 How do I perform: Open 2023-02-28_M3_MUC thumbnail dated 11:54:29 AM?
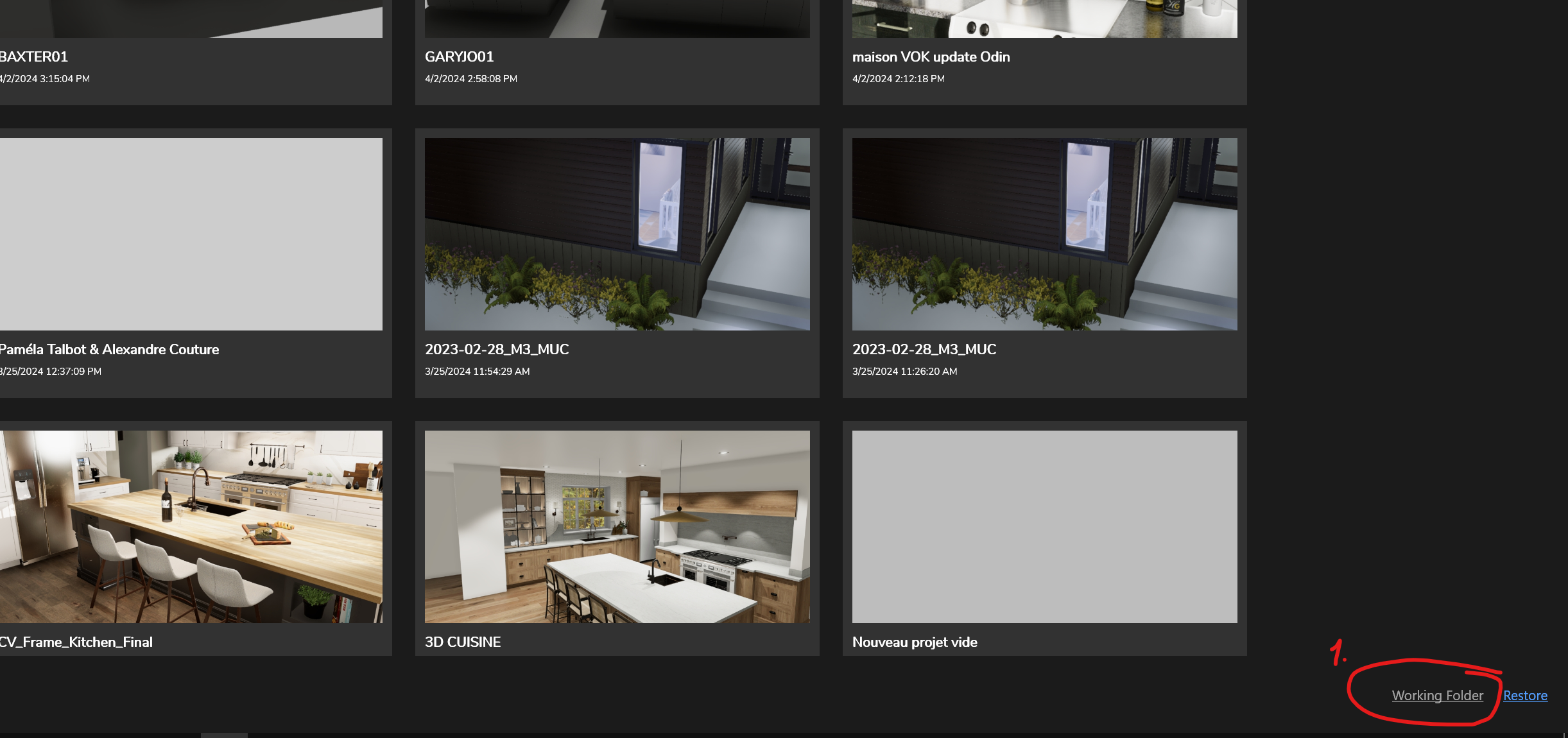click(617, 234)
